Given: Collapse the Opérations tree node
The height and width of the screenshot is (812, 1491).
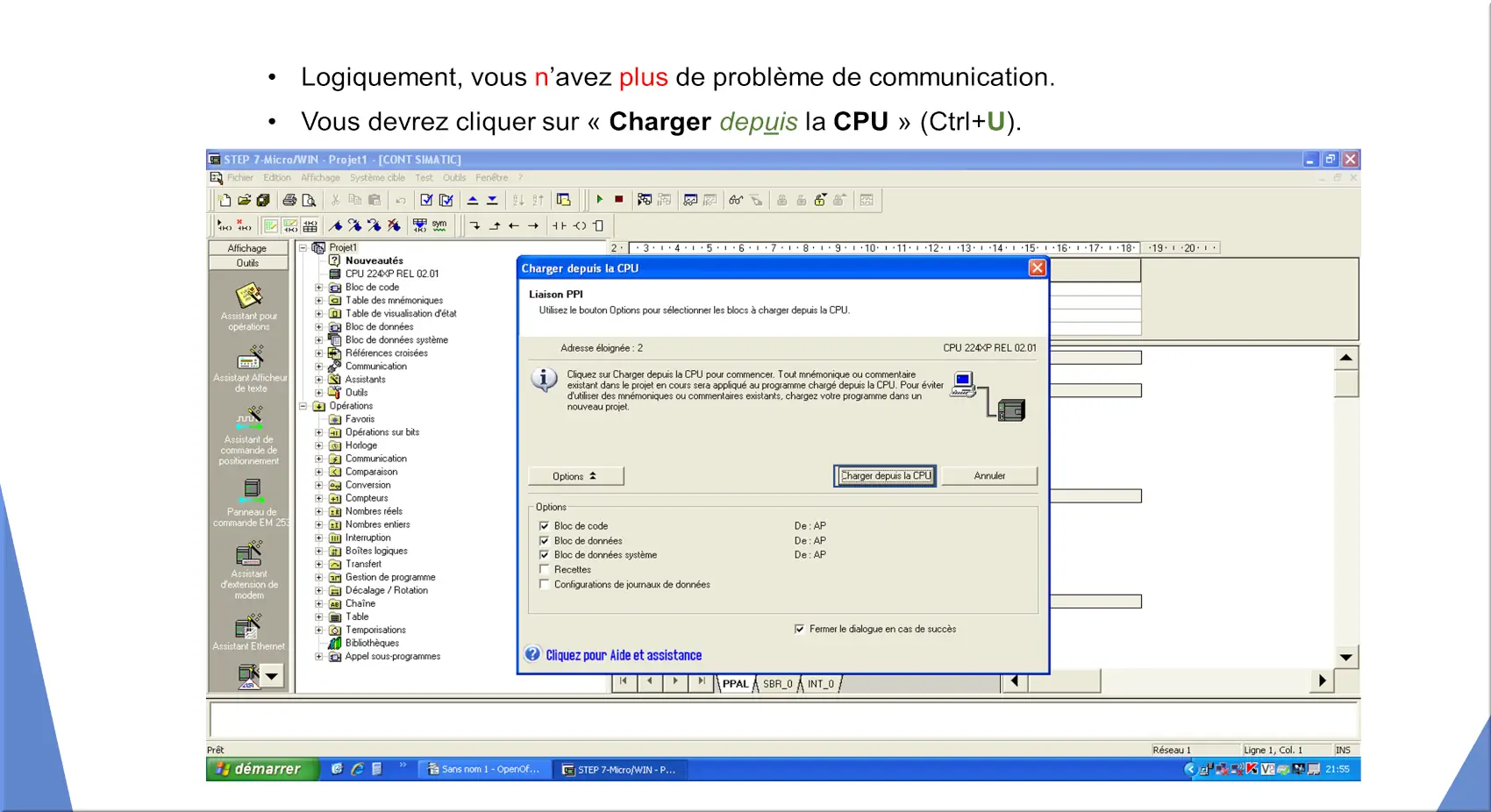Looking at the screenshot, I should point(303,406).
